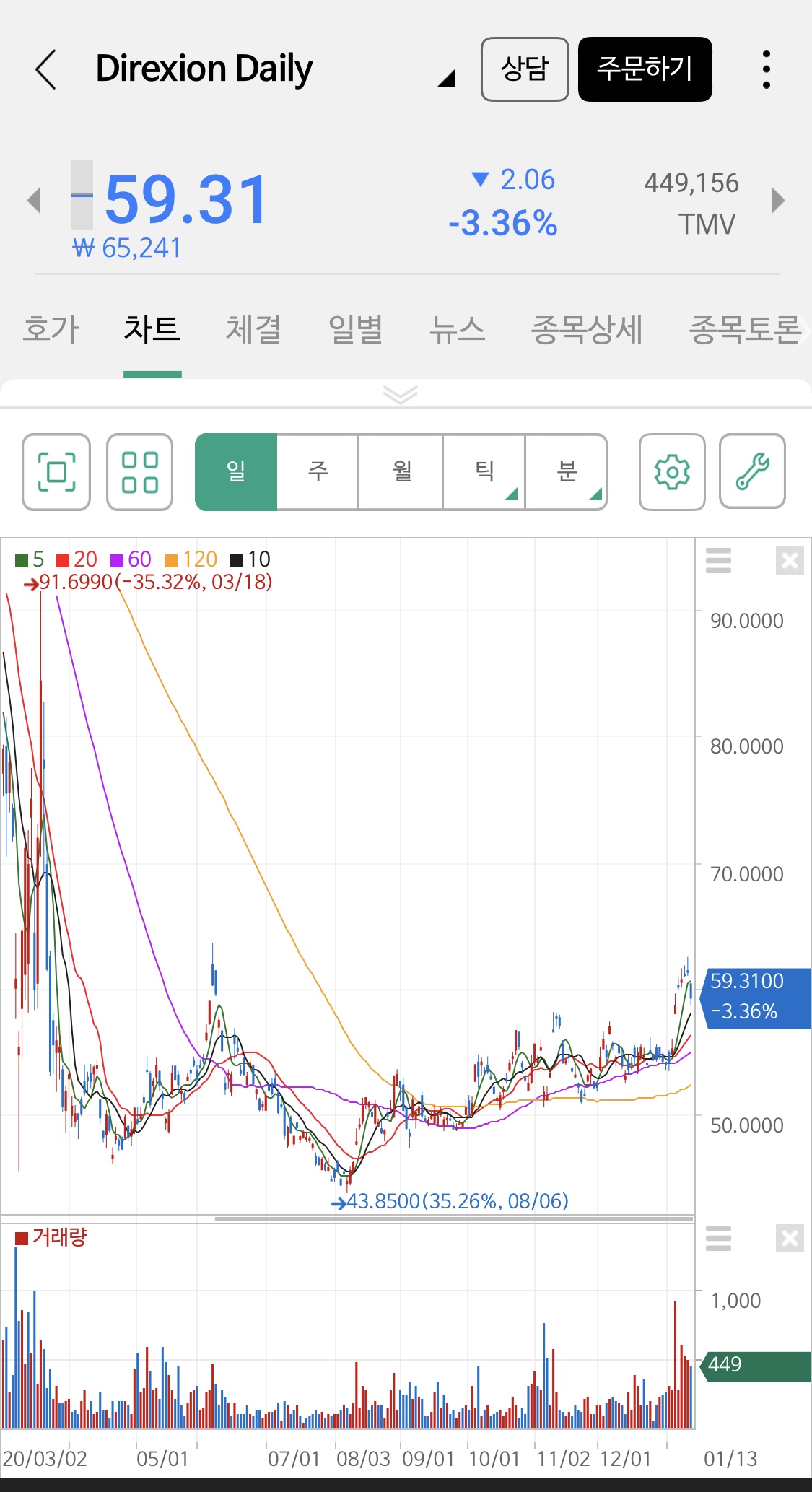Tap the 주문하기 order button

(x=645, y=69)
